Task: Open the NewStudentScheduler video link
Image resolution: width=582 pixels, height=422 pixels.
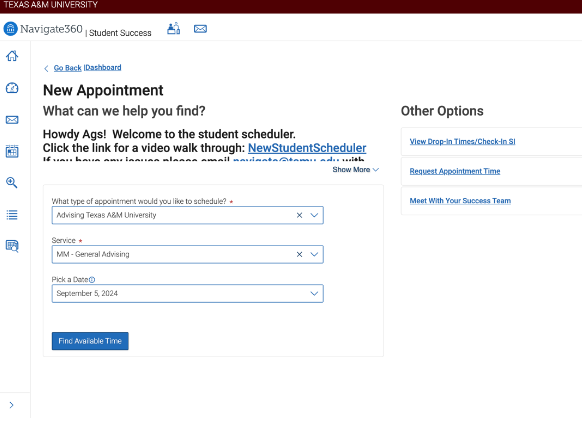Action: (307, 148)
